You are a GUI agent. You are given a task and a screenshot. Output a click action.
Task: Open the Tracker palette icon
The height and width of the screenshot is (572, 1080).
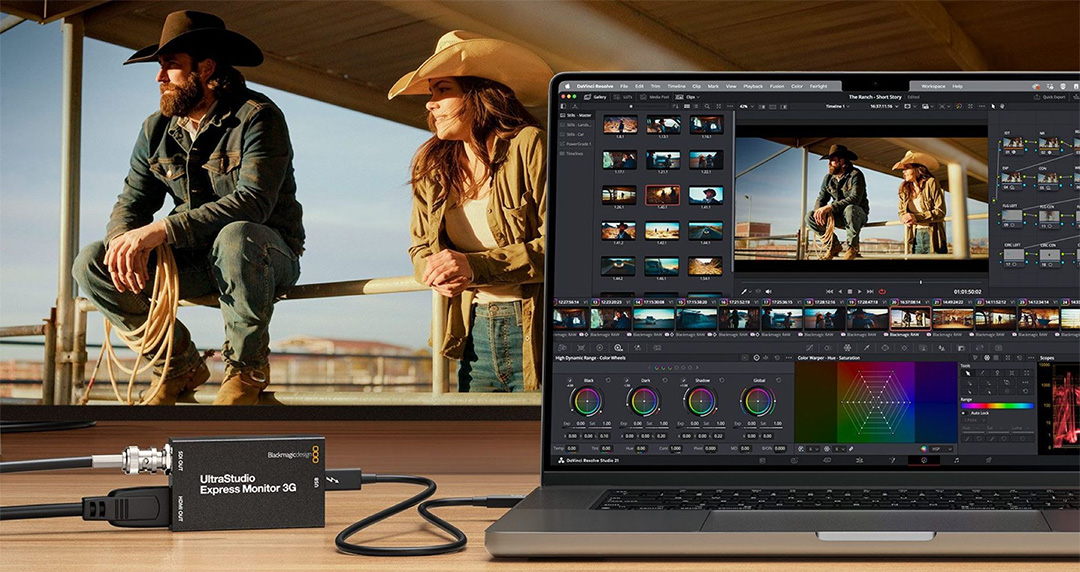pos(904,348)
